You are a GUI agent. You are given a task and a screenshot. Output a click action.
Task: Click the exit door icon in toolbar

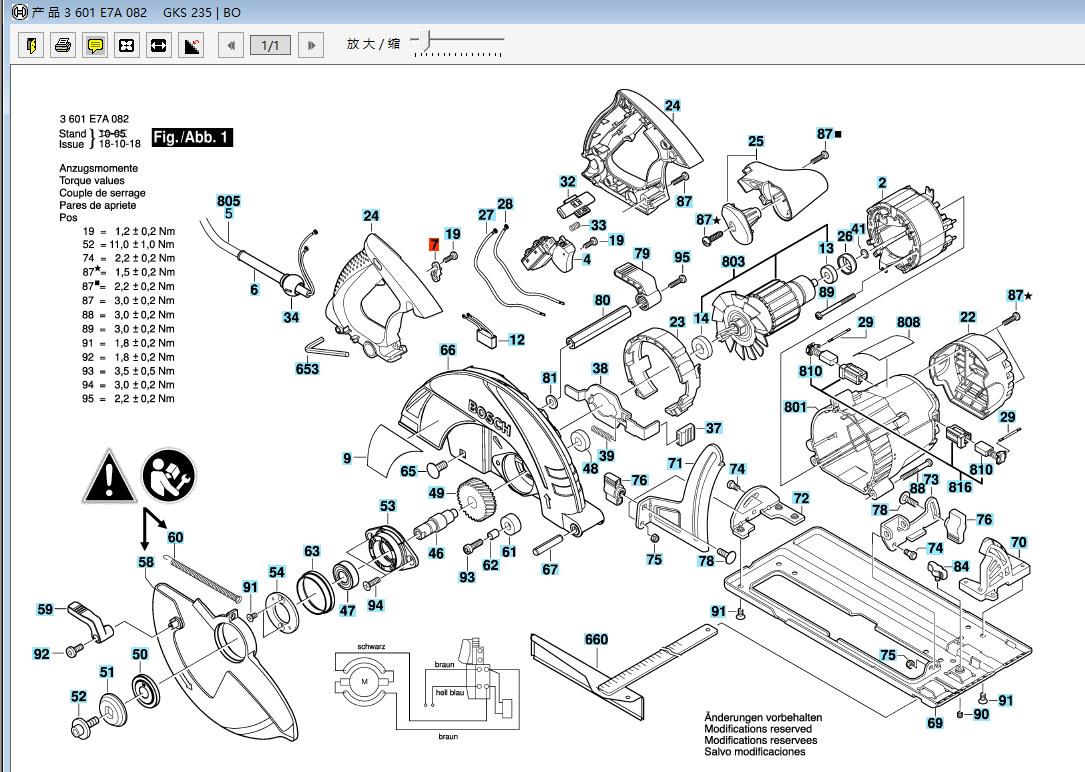31,46
